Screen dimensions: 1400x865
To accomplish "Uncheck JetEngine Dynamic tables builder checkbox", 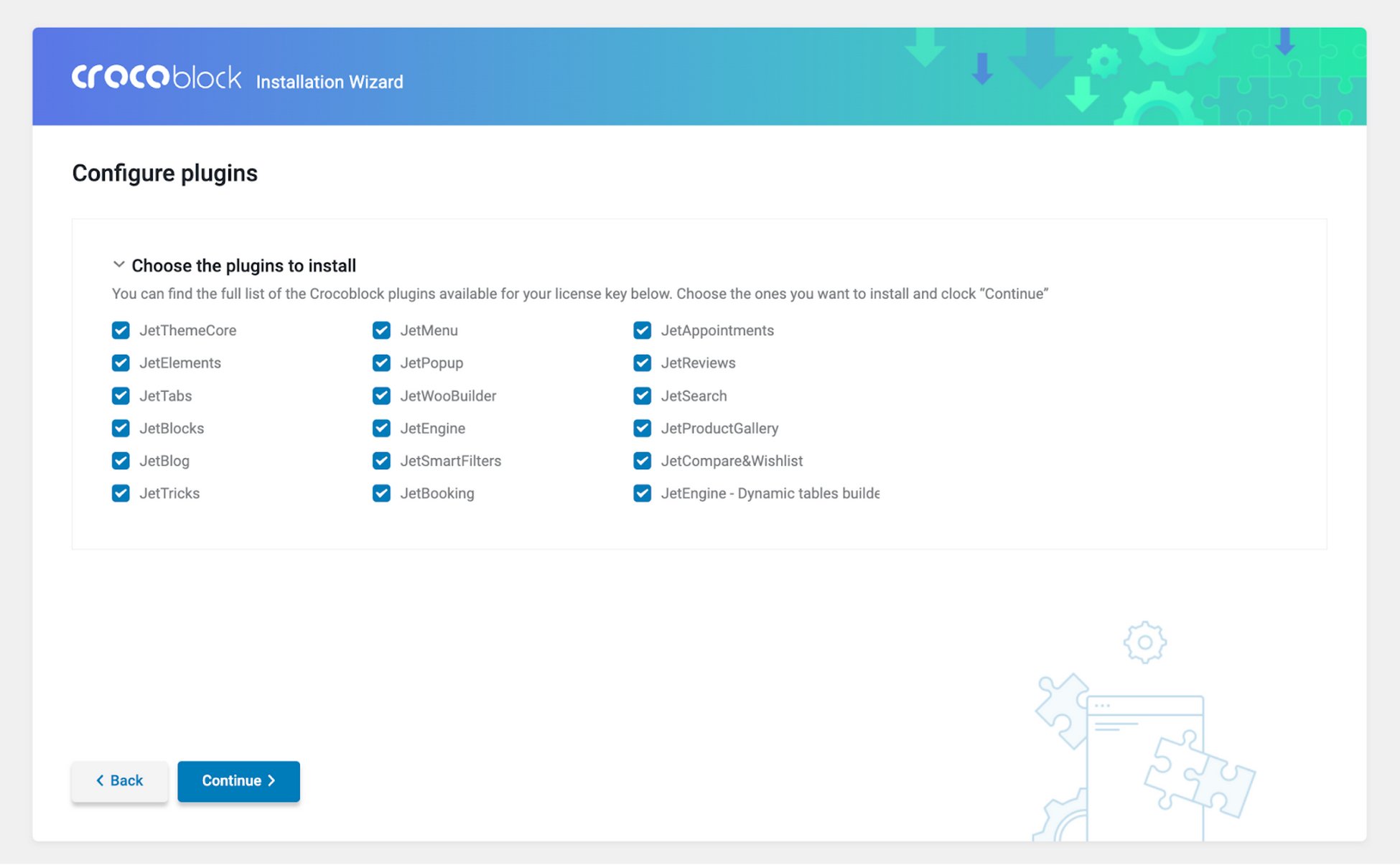I will [642, 493].
